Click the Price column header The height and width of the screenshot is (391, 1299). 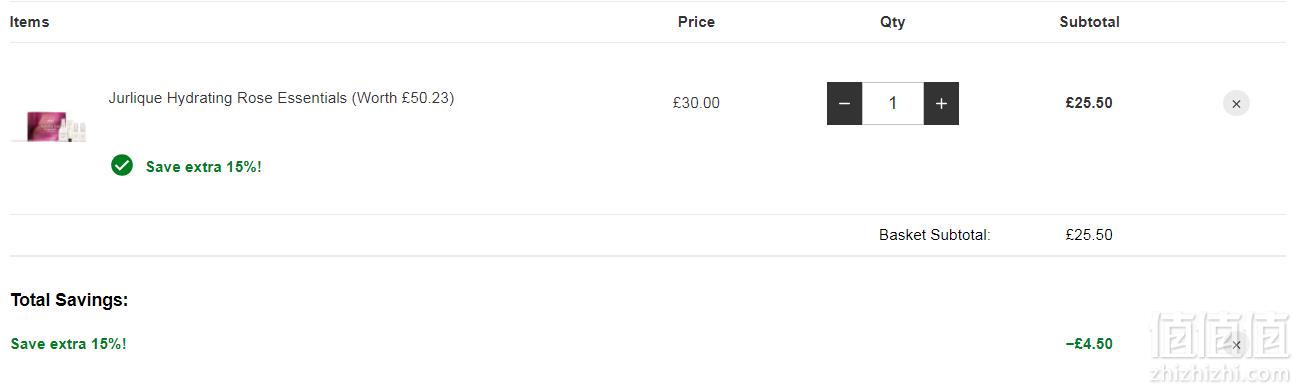click(x=696, y=22)
